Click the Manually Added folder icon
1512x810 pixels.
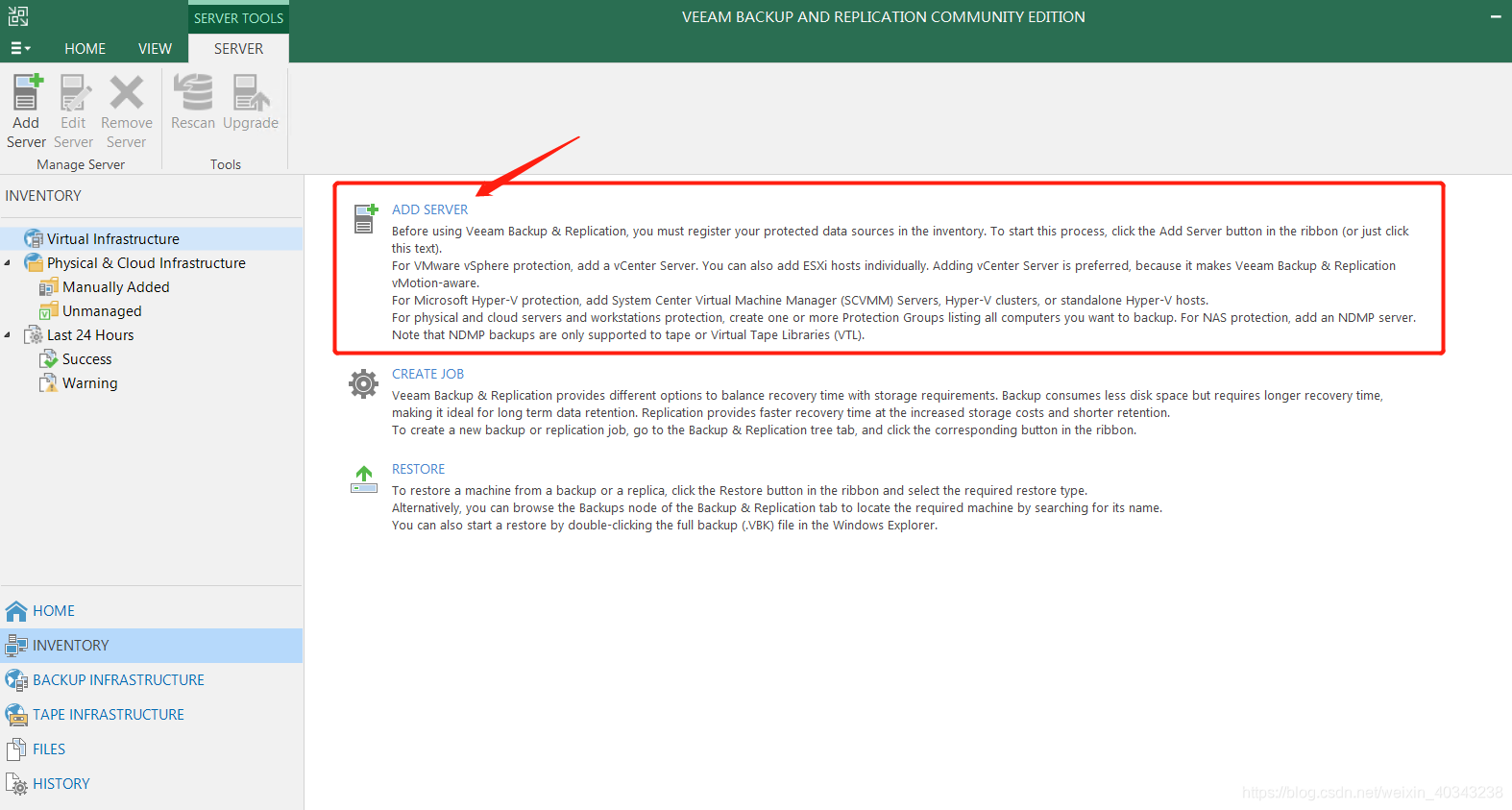49,287
